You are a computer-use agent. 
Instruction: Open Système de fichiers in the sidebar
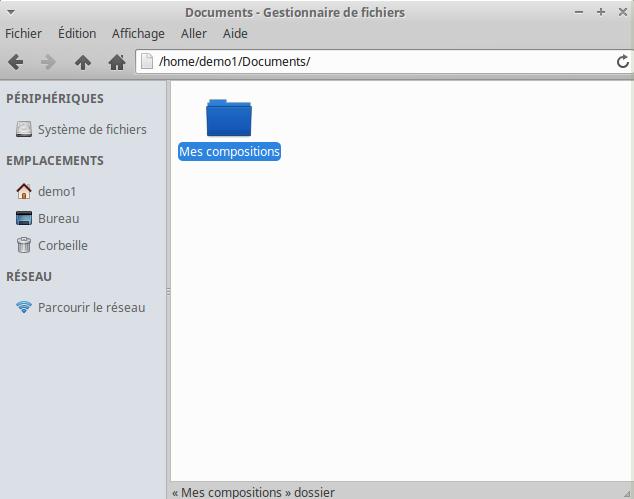[x=91, y=129]
